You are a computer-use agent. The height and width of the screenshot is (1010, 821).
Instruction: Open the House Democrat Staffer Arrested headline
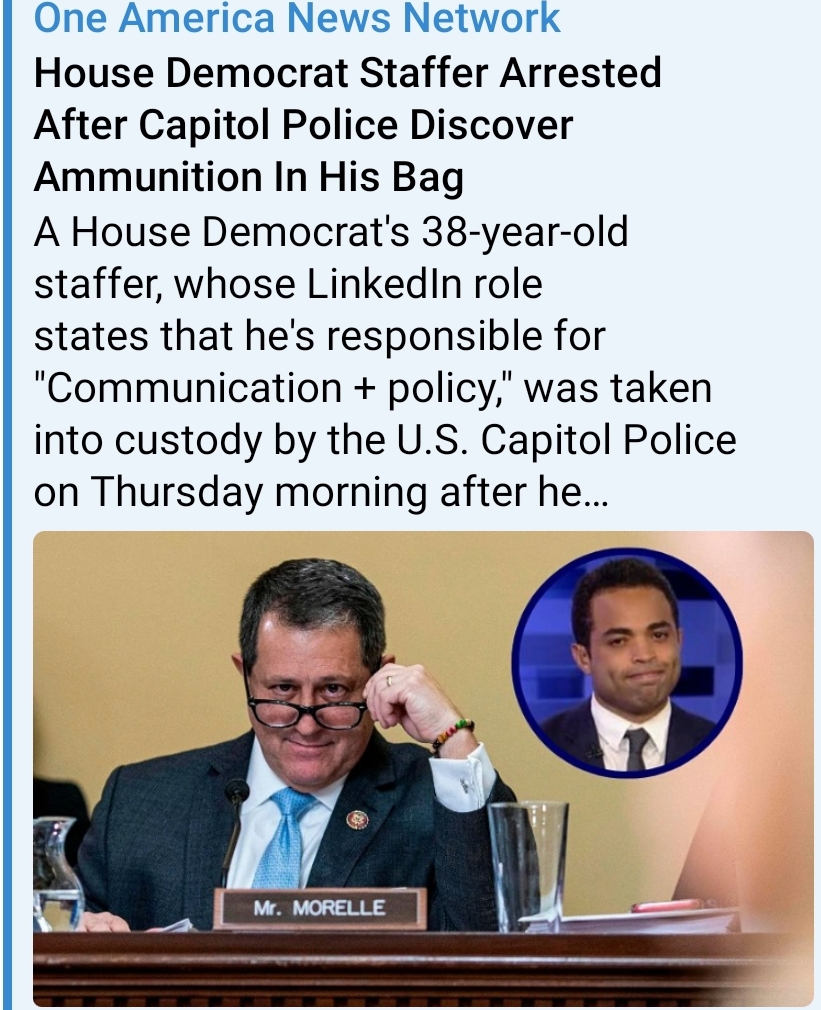coord(348,124)
